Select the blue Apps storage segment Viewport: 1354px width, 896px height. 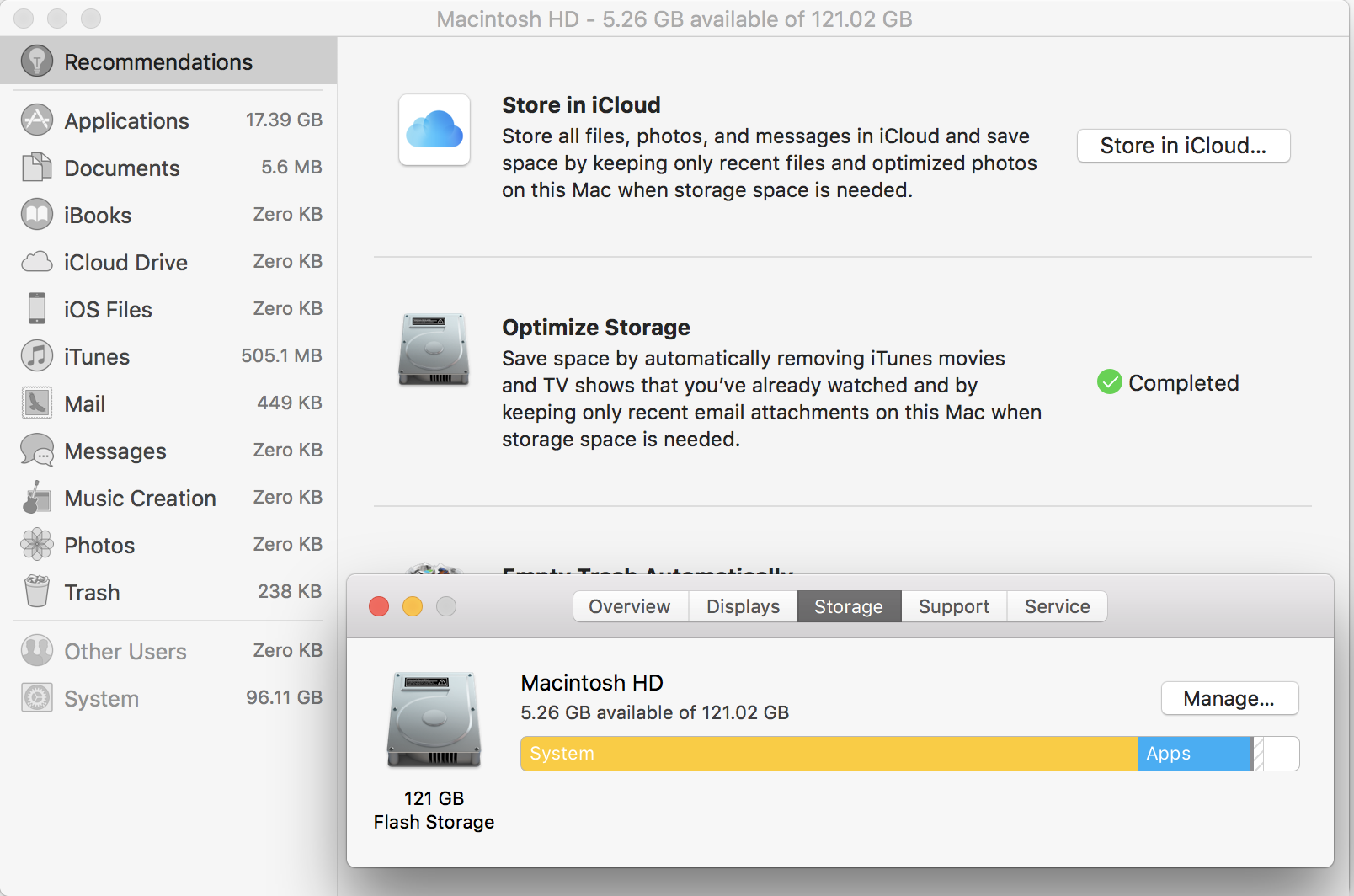[x=1193, y=754]
